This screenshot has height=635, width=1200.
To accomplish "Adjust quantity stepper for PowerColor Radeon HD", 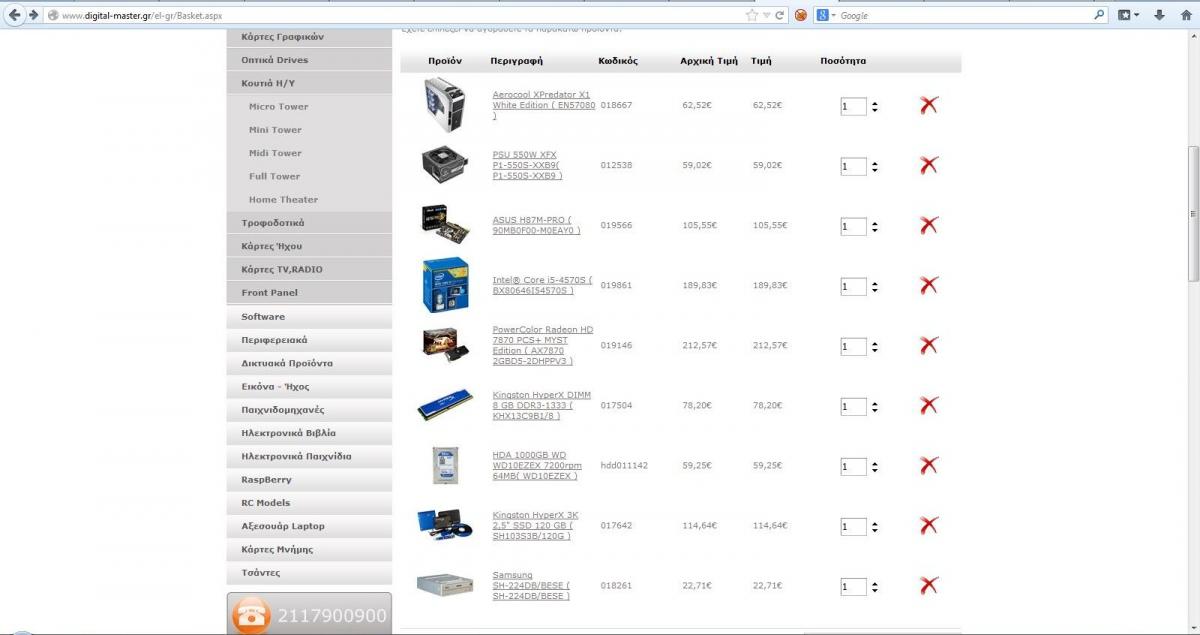I will pos(875,347).
